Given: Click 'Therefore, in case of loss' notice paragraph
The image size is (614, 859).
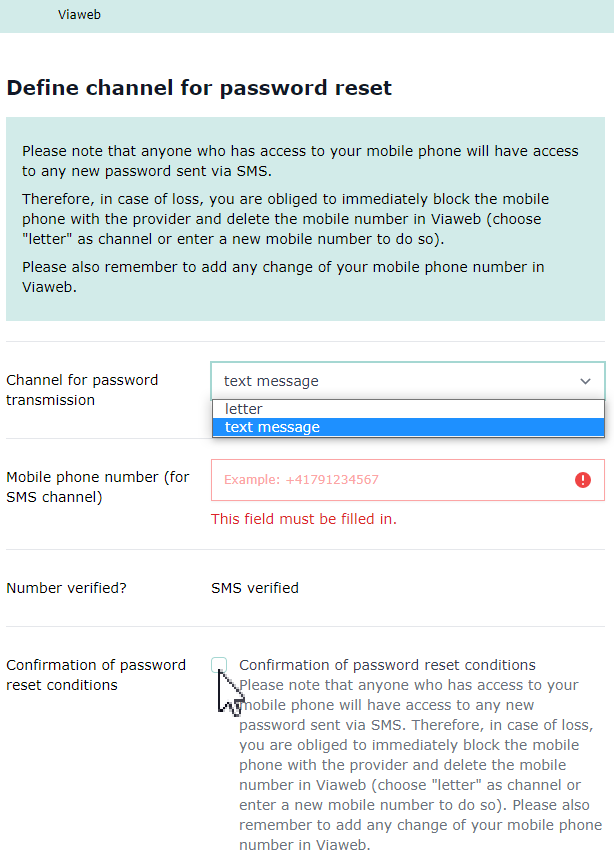Looking at the screenshot, I should pos(285,219).
